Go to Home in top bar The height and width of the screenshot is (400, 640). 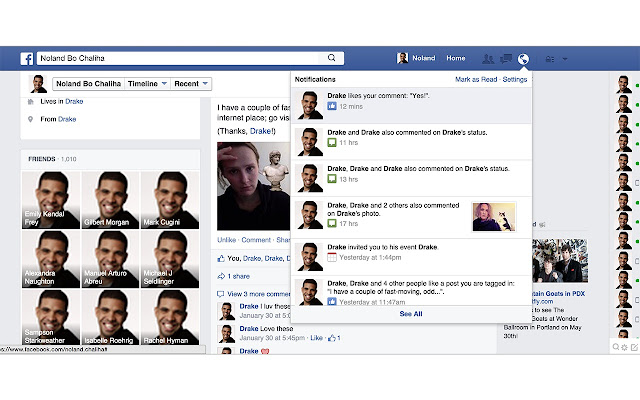[x=456, y=58]
